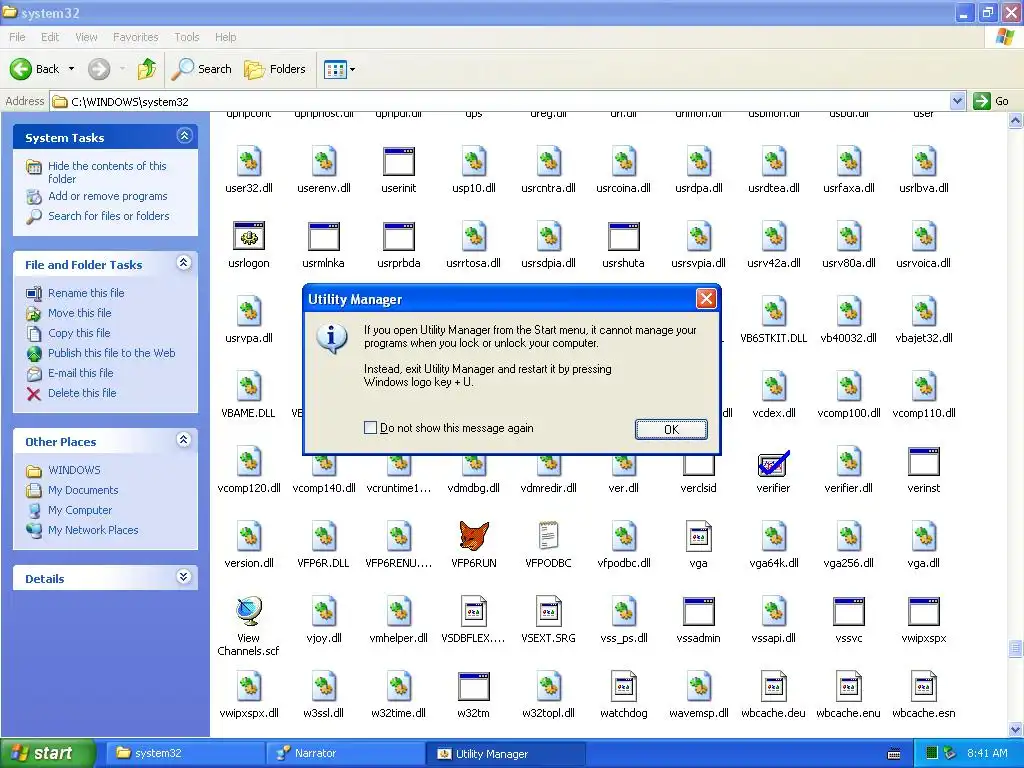Collapse the Other Places panel
The height and width of the screenshot is (768, 1024).
184,440
